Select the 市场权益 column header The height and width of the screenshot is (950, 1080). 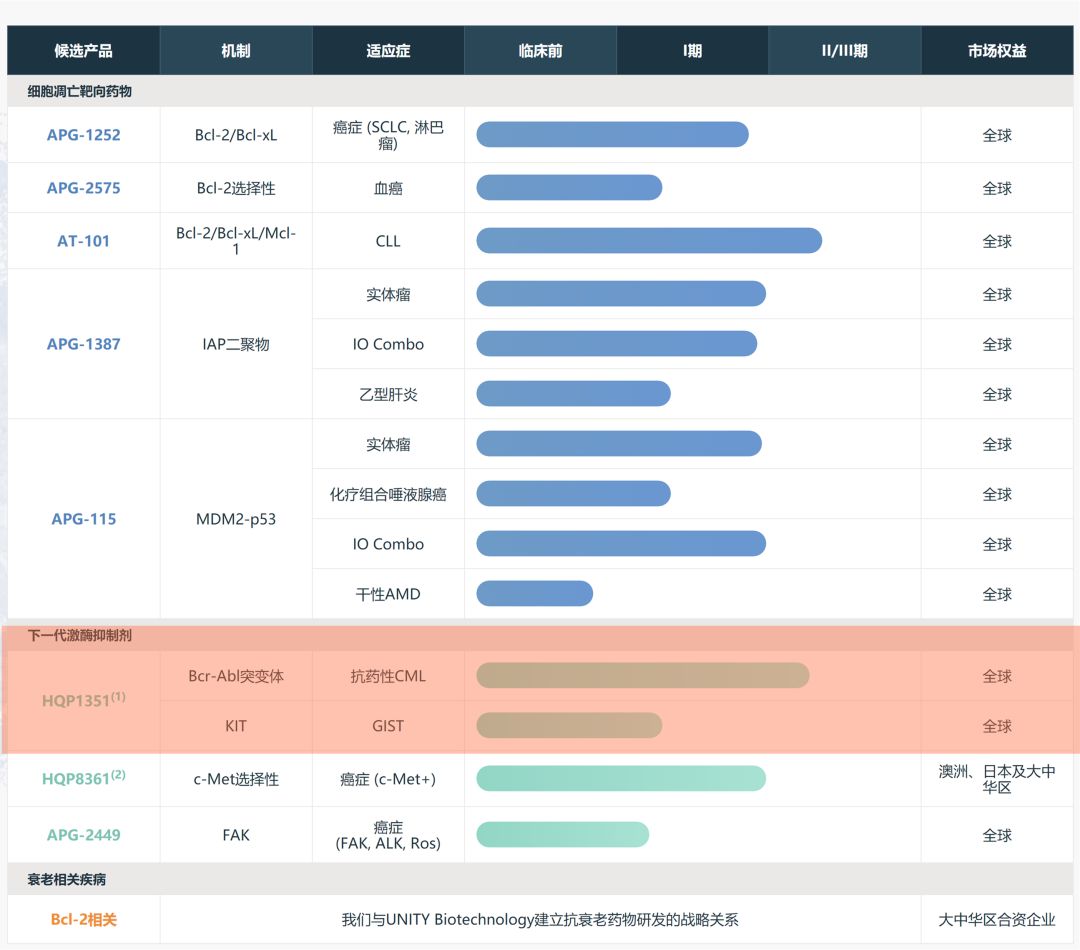click(997, 49)
